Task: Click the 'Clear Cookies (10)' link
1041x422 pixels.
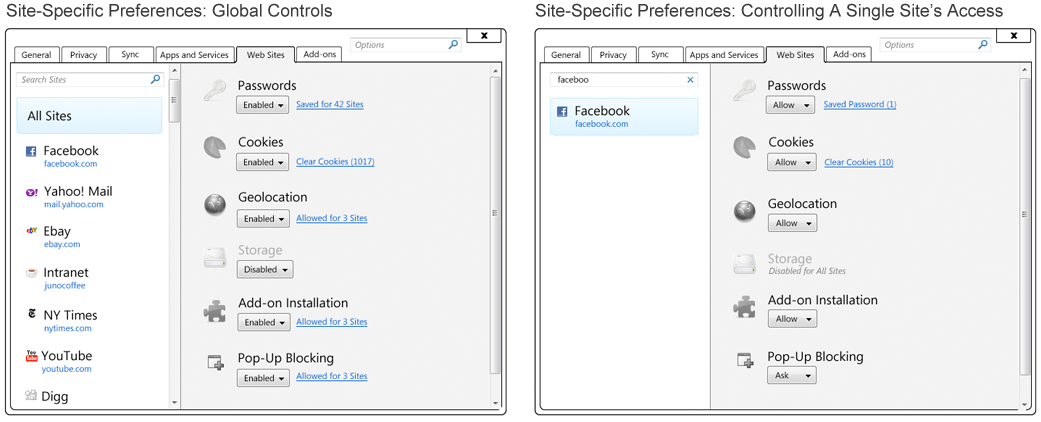Action: [x=858, y=162]
